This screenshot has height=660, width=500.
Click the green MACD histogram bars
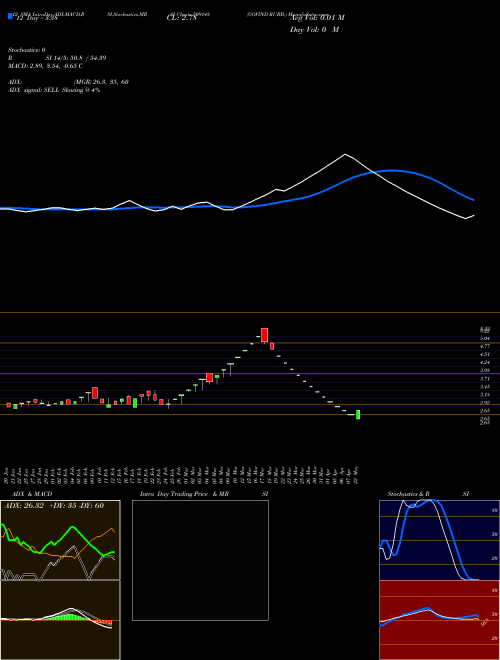tap(67, 617)
